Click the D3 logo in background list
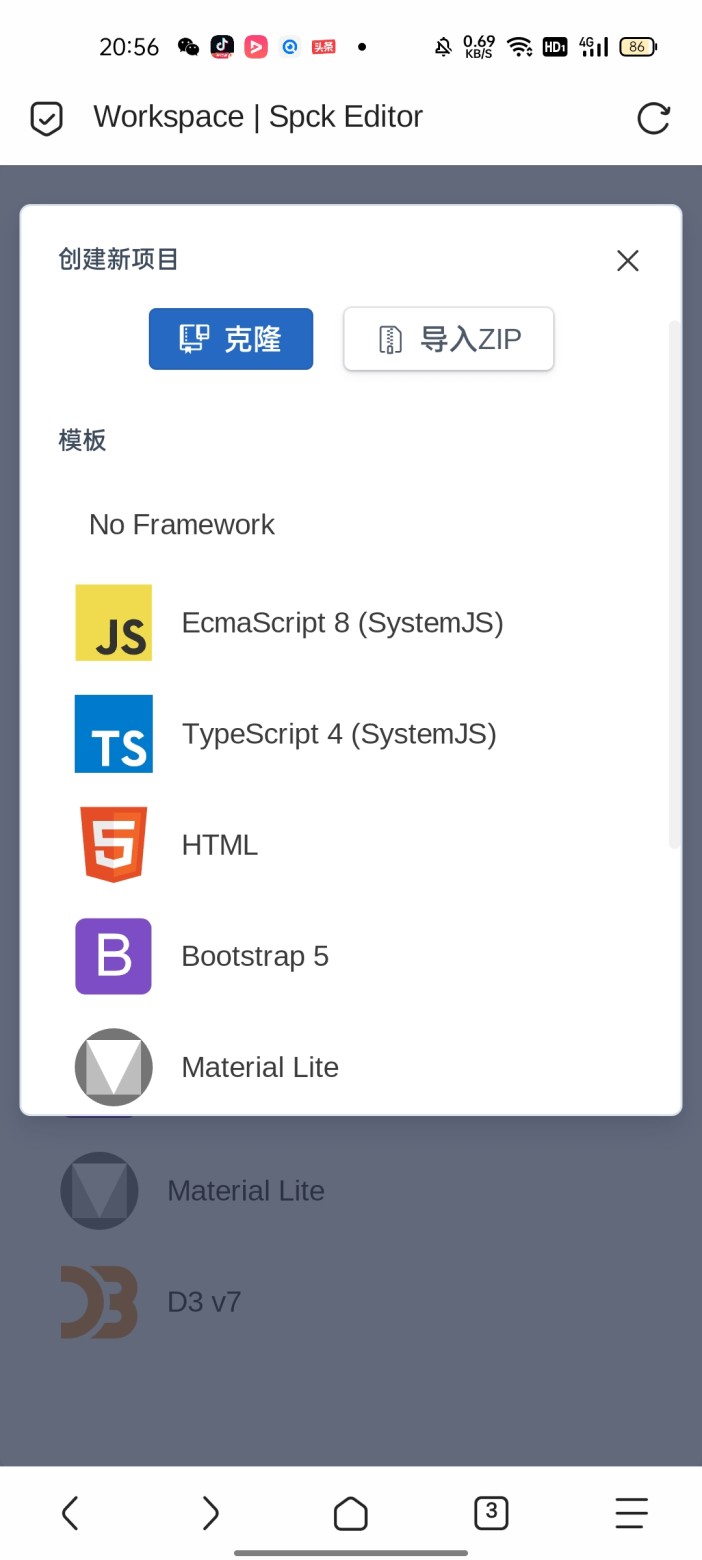 99,1302
